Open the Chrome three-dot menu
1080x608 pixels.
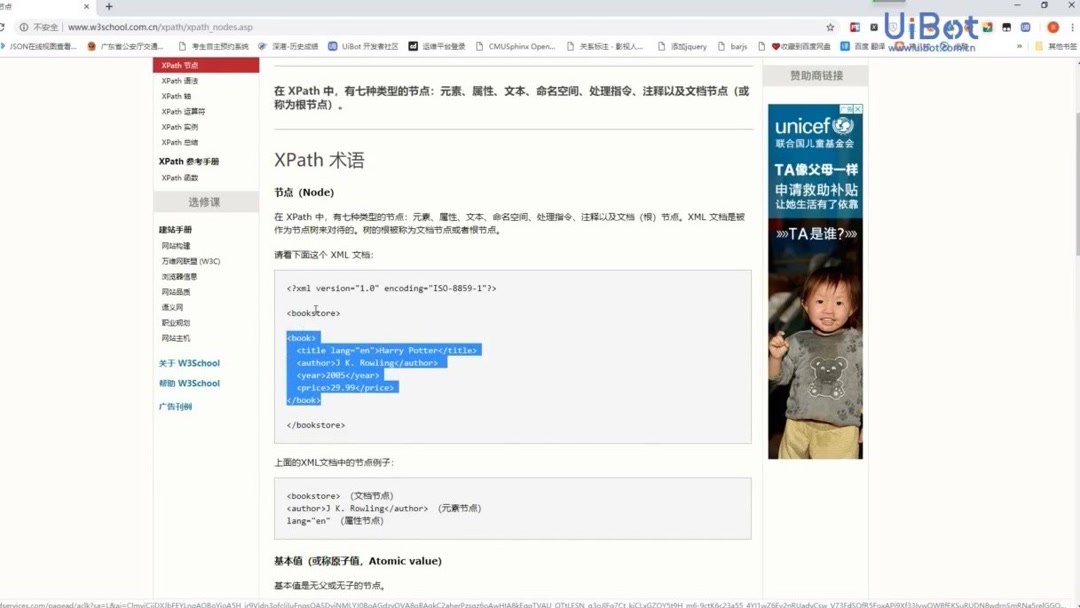coord(1072,27)
